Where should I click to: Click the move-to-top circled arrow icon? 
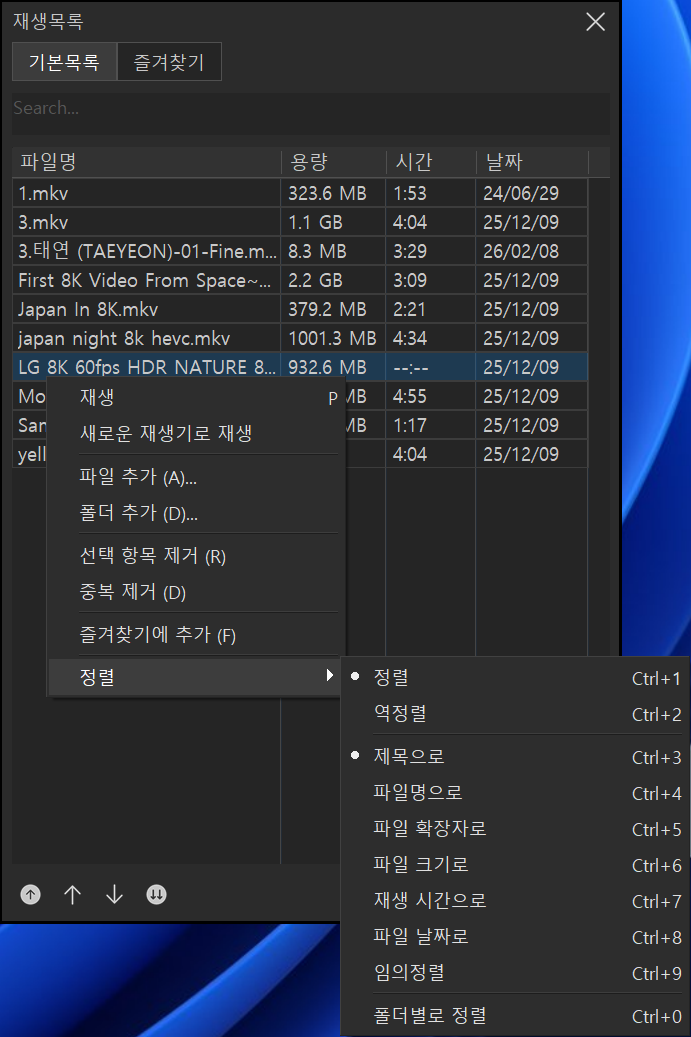(31, 895)
